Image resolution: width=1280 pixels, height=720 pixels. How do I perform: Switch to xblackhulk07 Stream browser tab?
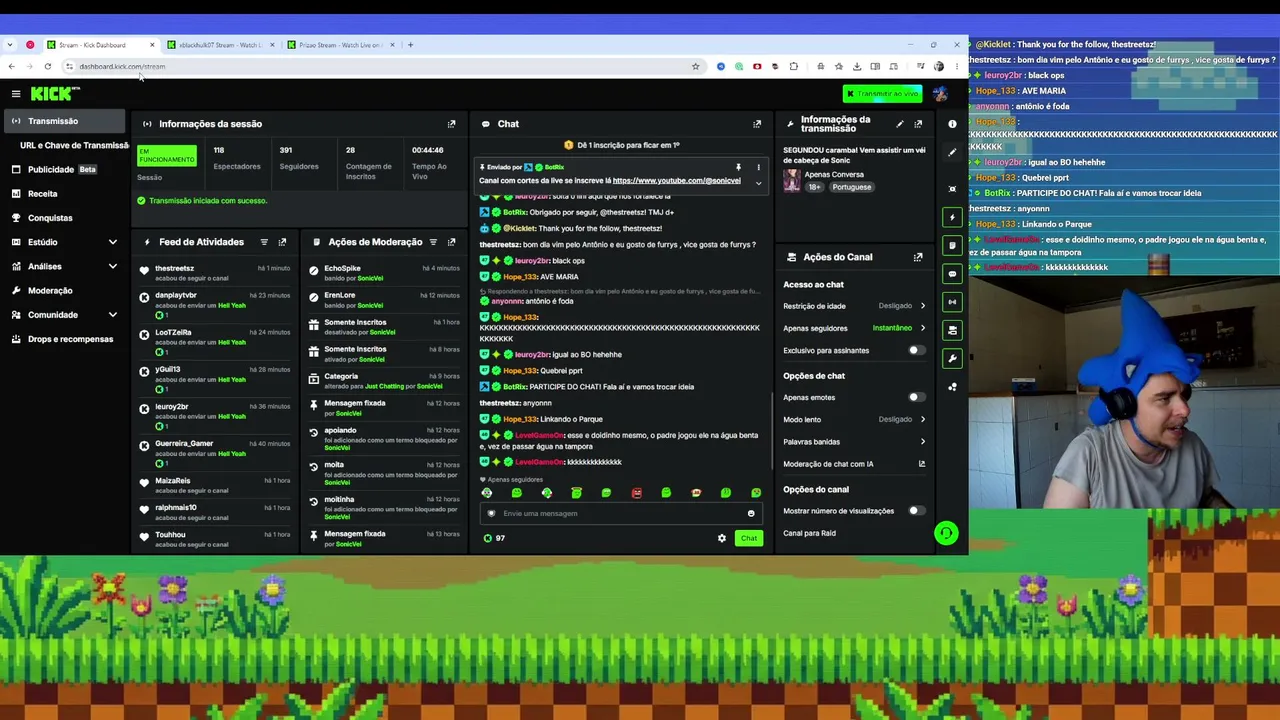219,45
